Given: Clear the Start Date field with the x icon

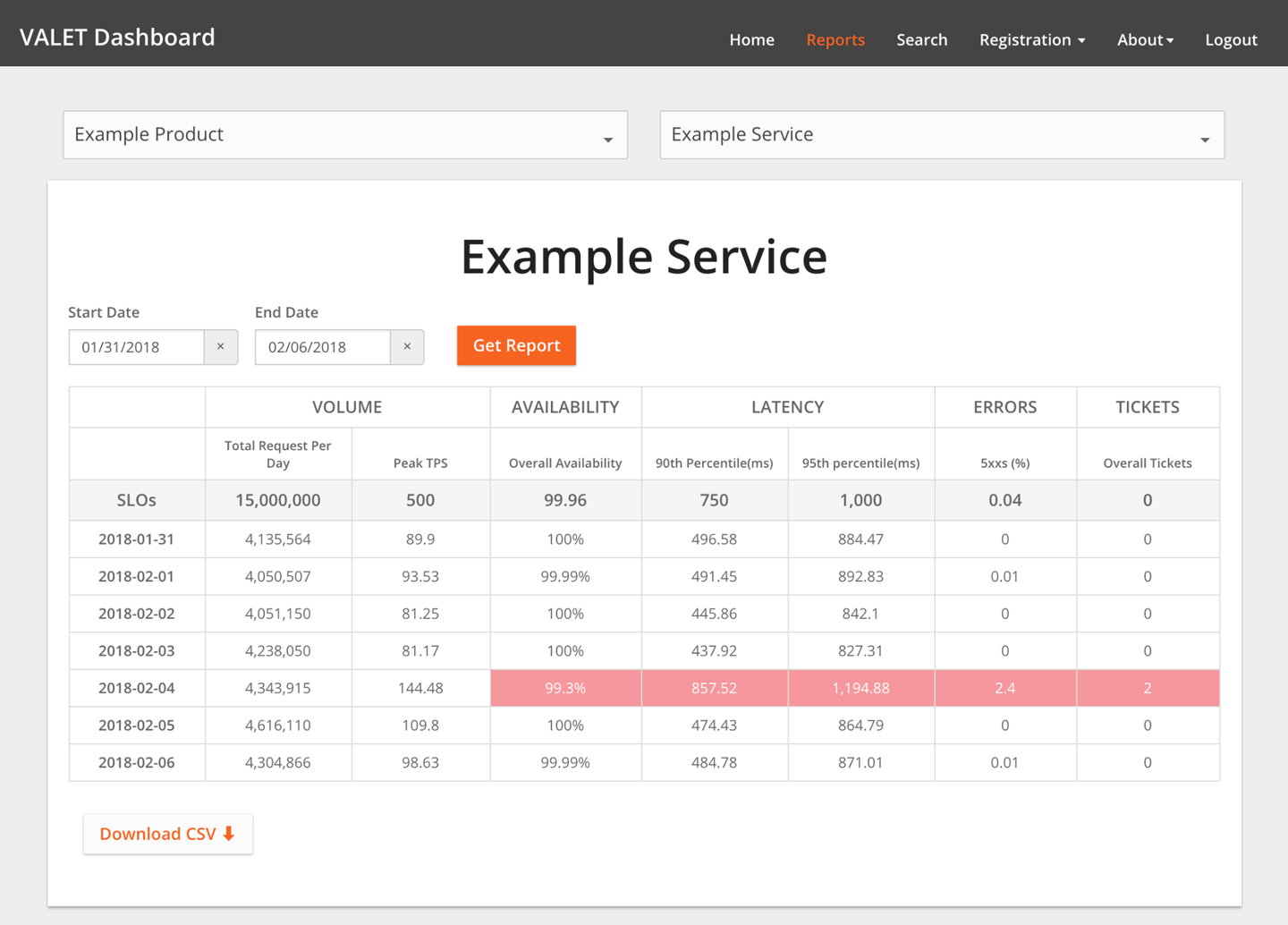Looking at the screenshot, I should tap(221, 347).
